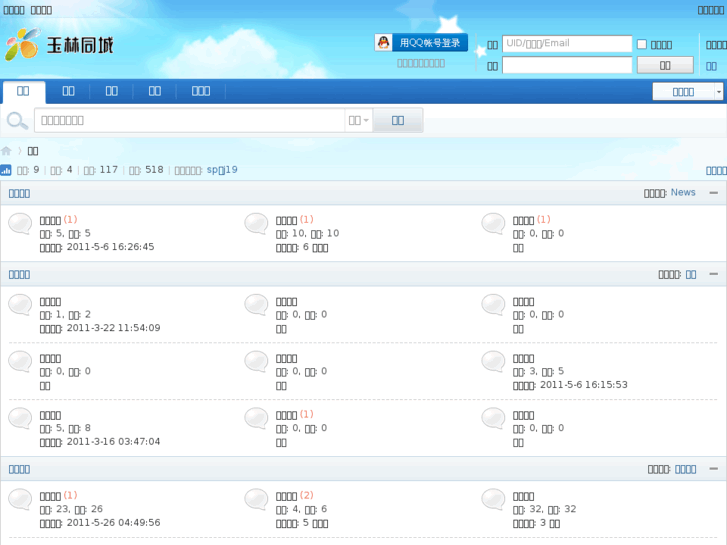Open last post link 2011-5-6 16:15:53
The height and width of the screenshot is (545, 727).
[584, 385]
